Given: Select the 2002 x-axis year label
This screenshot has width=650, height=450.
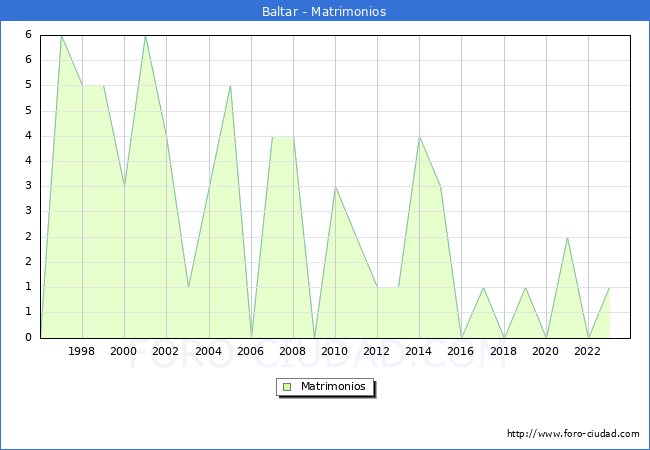Looking at the screenshot, I should (x=166, y=351).
